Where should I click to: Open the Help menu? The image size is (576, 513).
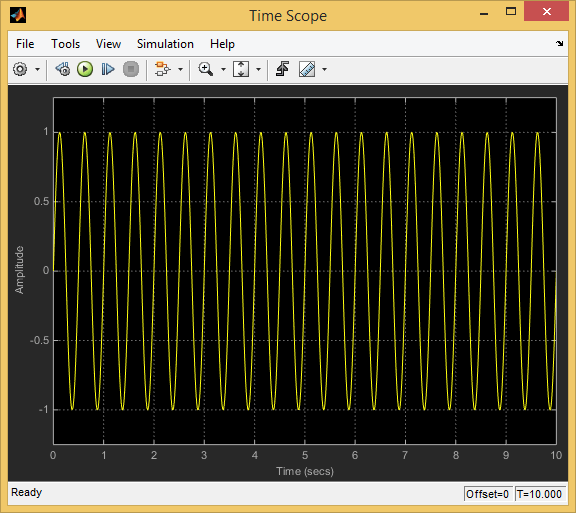(222, 44)
